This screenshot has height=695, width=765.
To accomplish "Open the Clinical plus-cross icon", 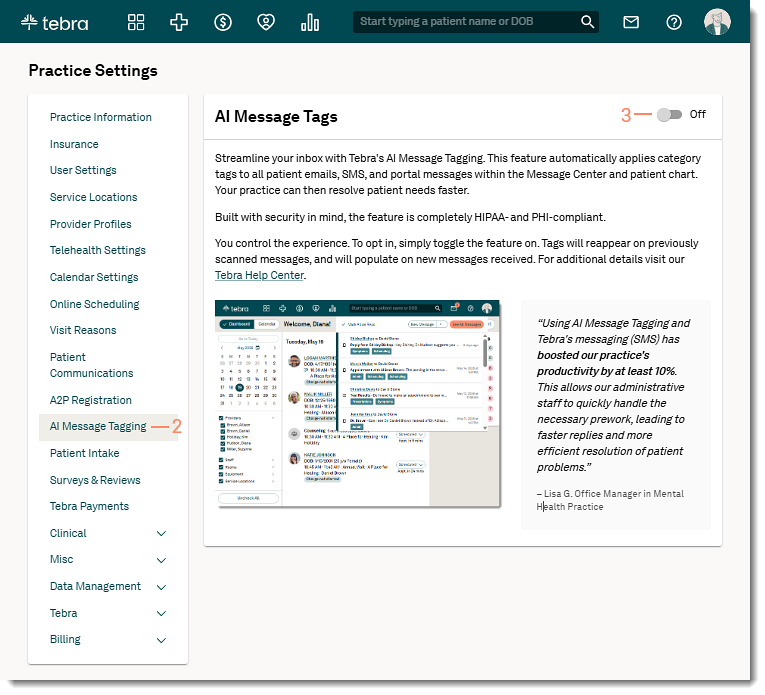I will point(179,22).
